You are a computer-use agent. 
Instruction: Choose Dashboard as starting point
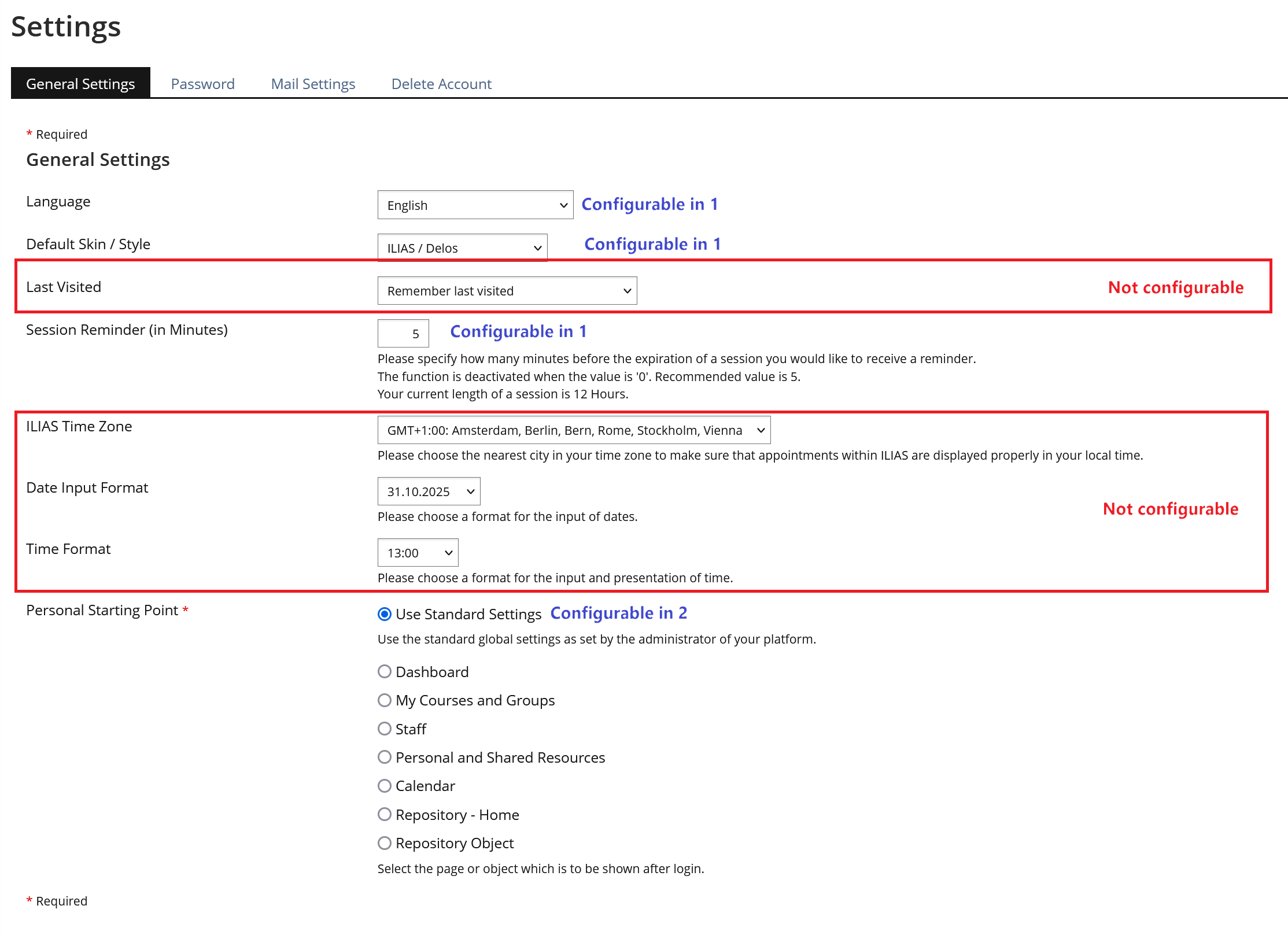tap(385, 671)
